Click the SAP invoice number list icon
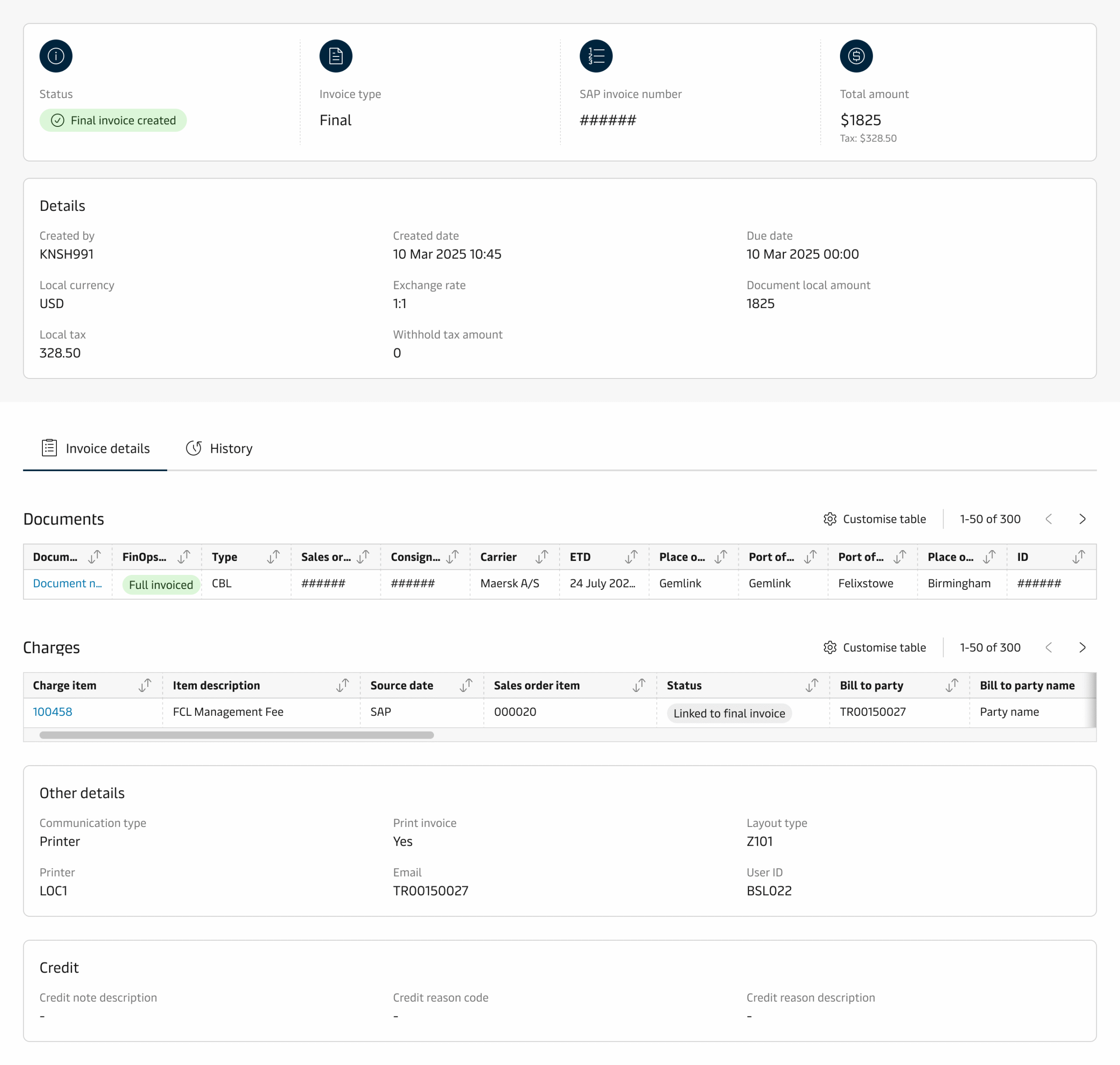1120x1065 pixels. click(x=595, y=56)
